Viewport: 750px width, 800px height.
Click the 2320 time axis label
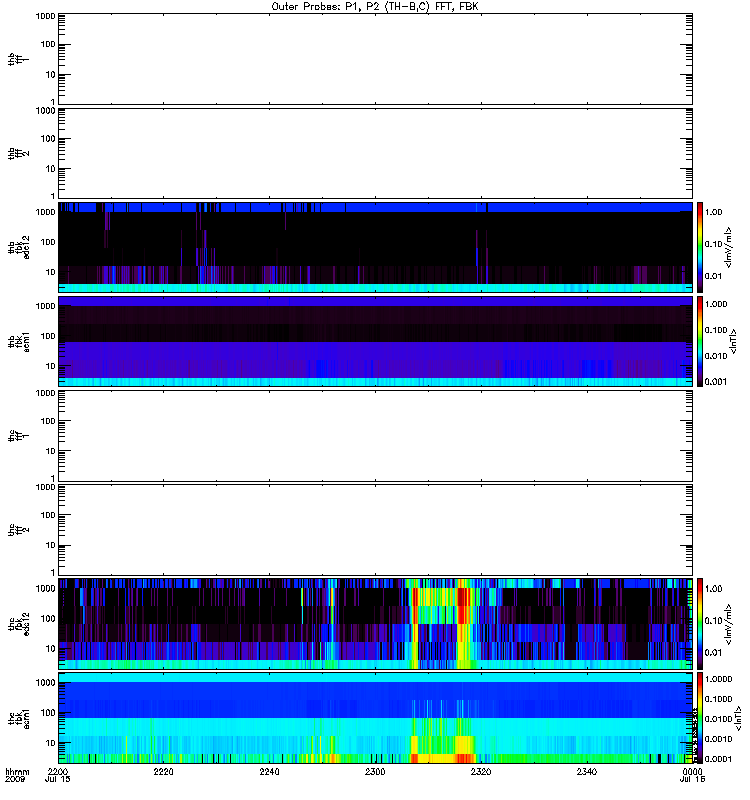coord(481,771)
